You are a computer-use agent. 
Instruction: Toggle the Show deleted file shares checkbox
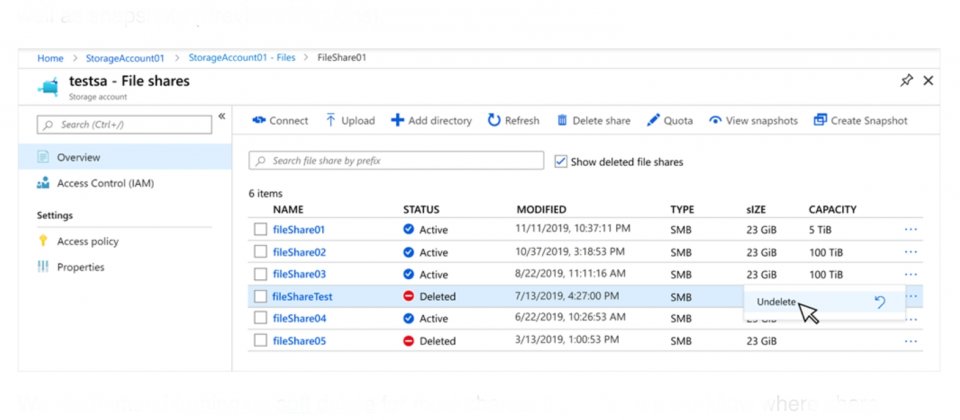tap(560, 162)
